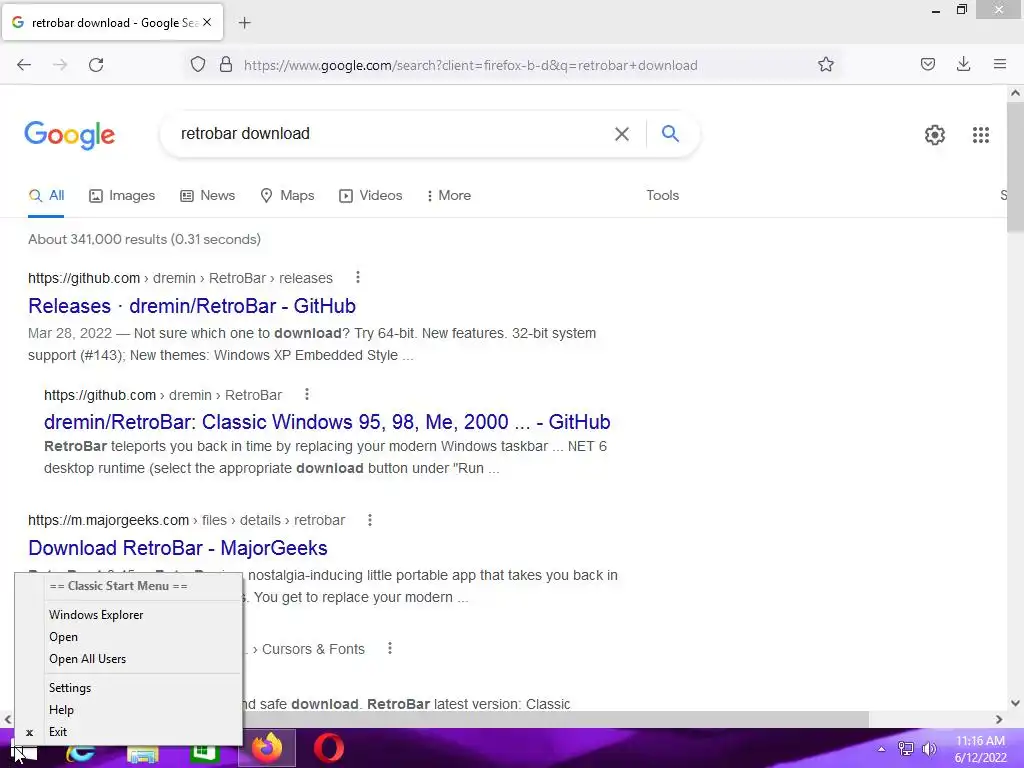Click the Firefox taskbar icon

tap(267, 748)
